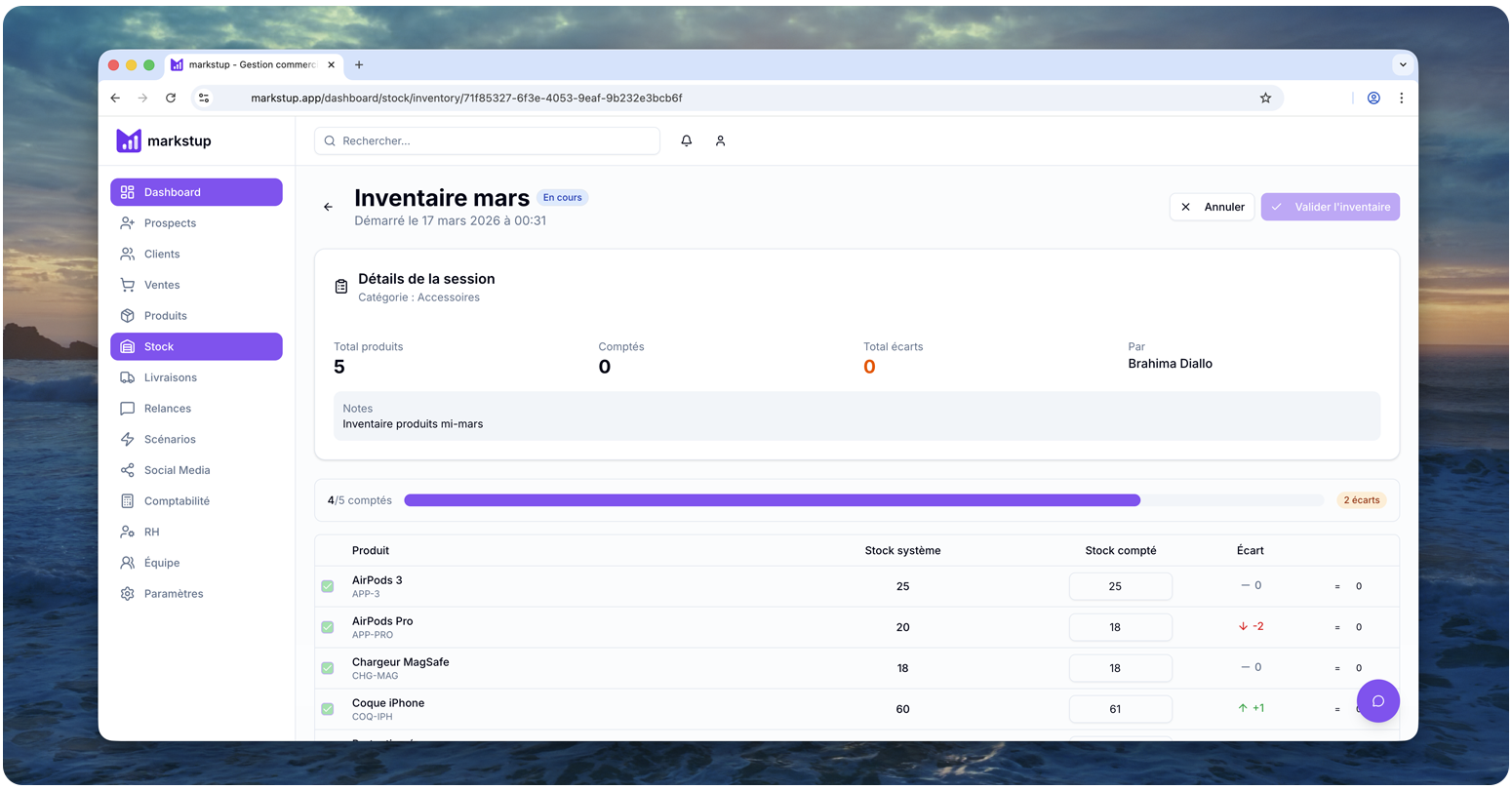
Task: Click the Valider l'inventaire button
Action: [1330, 206]
